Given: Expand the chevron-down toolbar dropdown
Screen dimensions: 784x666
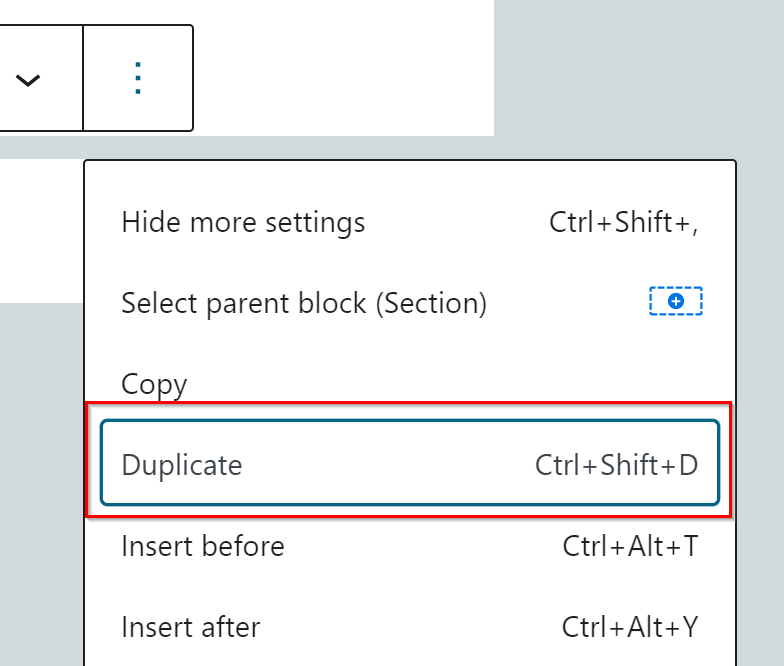Looking at the screenshot, I should [28, 79].
